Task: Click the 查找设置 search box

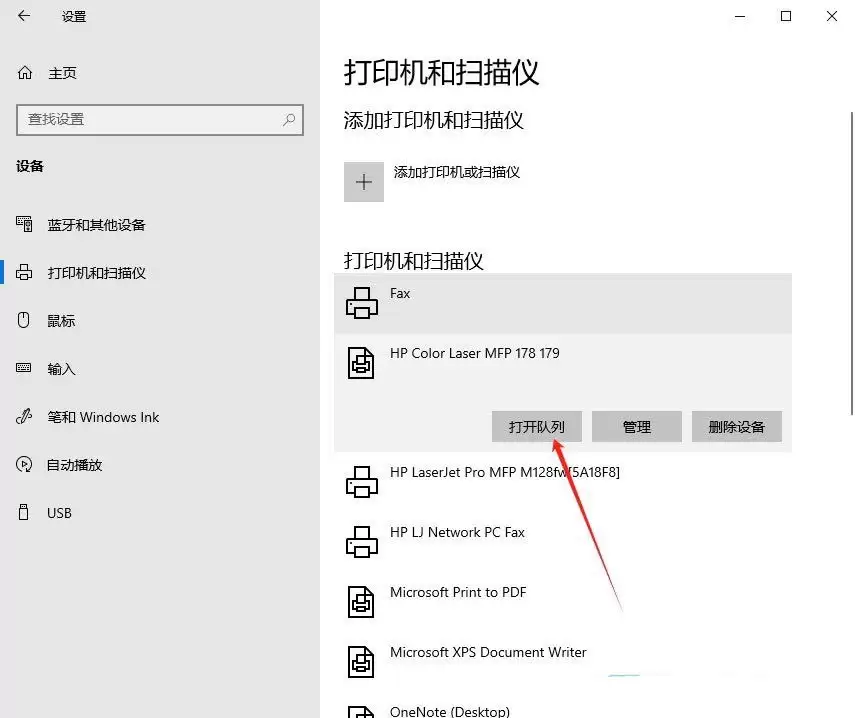Action: [160, 119]
